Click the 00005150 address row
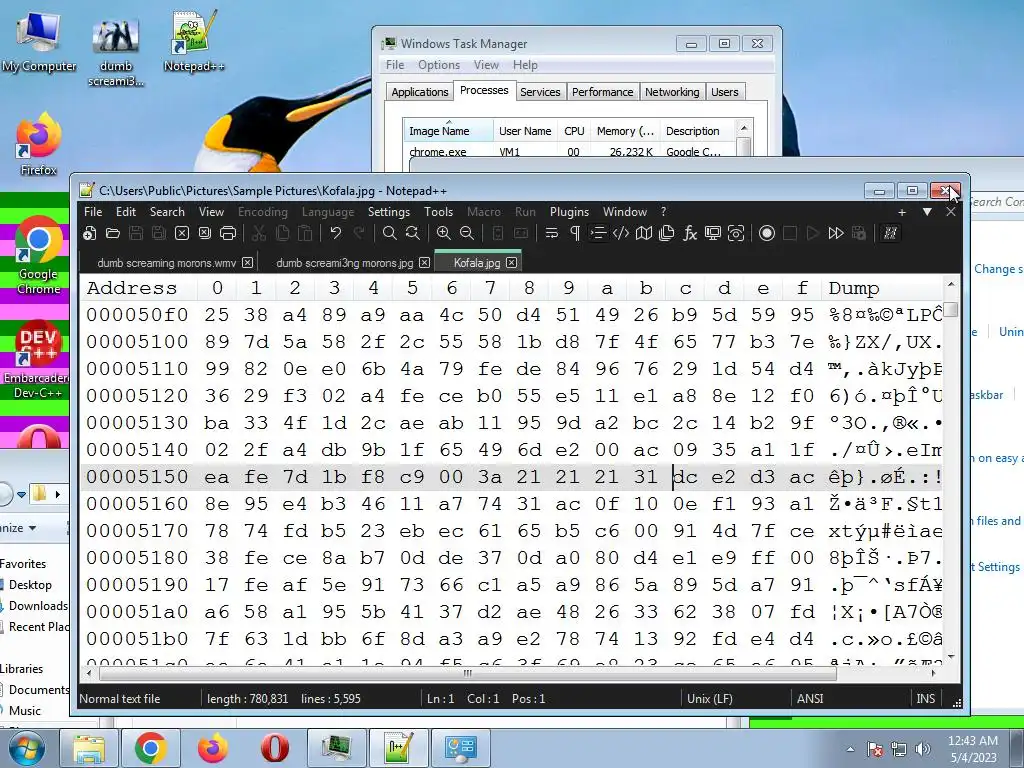The width and height of the screenshot is (1024, 768). 137,477
